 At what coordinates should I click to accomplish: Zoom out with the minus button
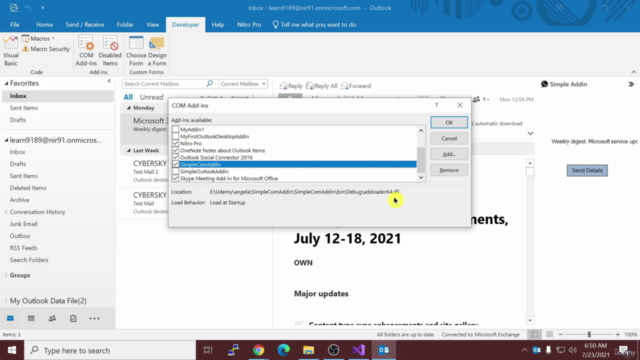click(561, 334)
